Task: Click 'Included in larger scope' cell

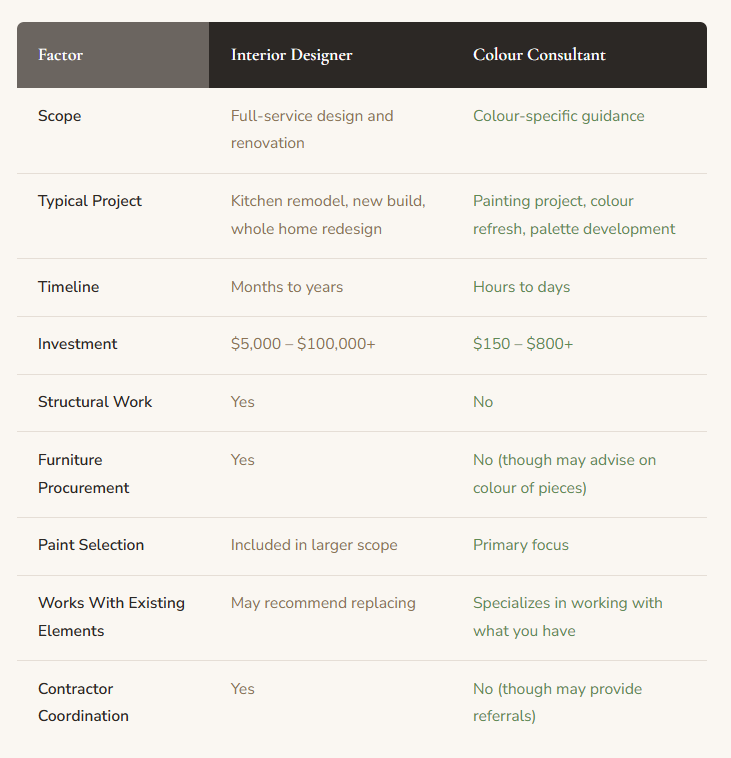Action: [x=314, y=545]
